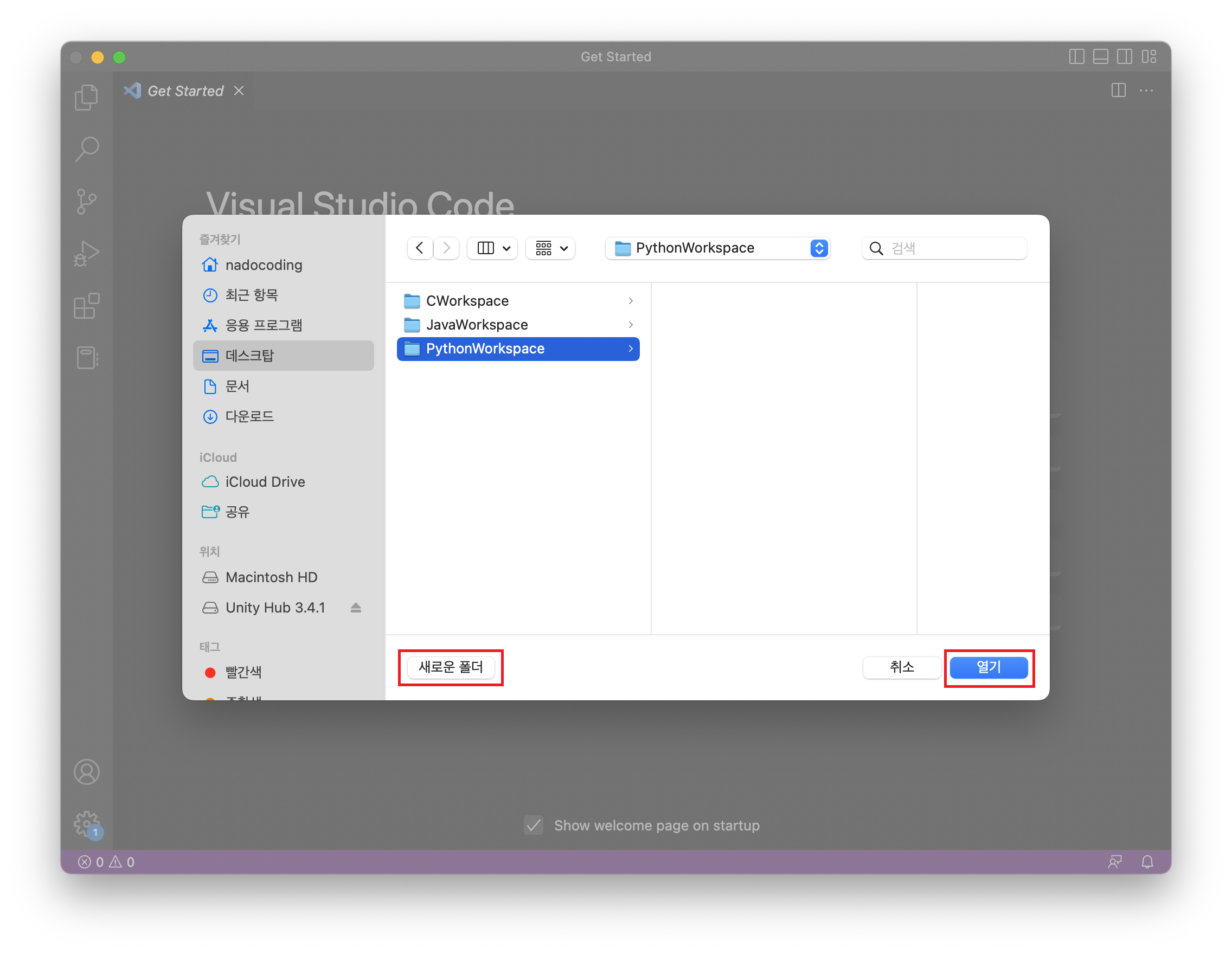The width and height of the screenshot is (1232, 954).
Task: Toggle the bottom panel layout icon
Action: (x=1100, y=56)
